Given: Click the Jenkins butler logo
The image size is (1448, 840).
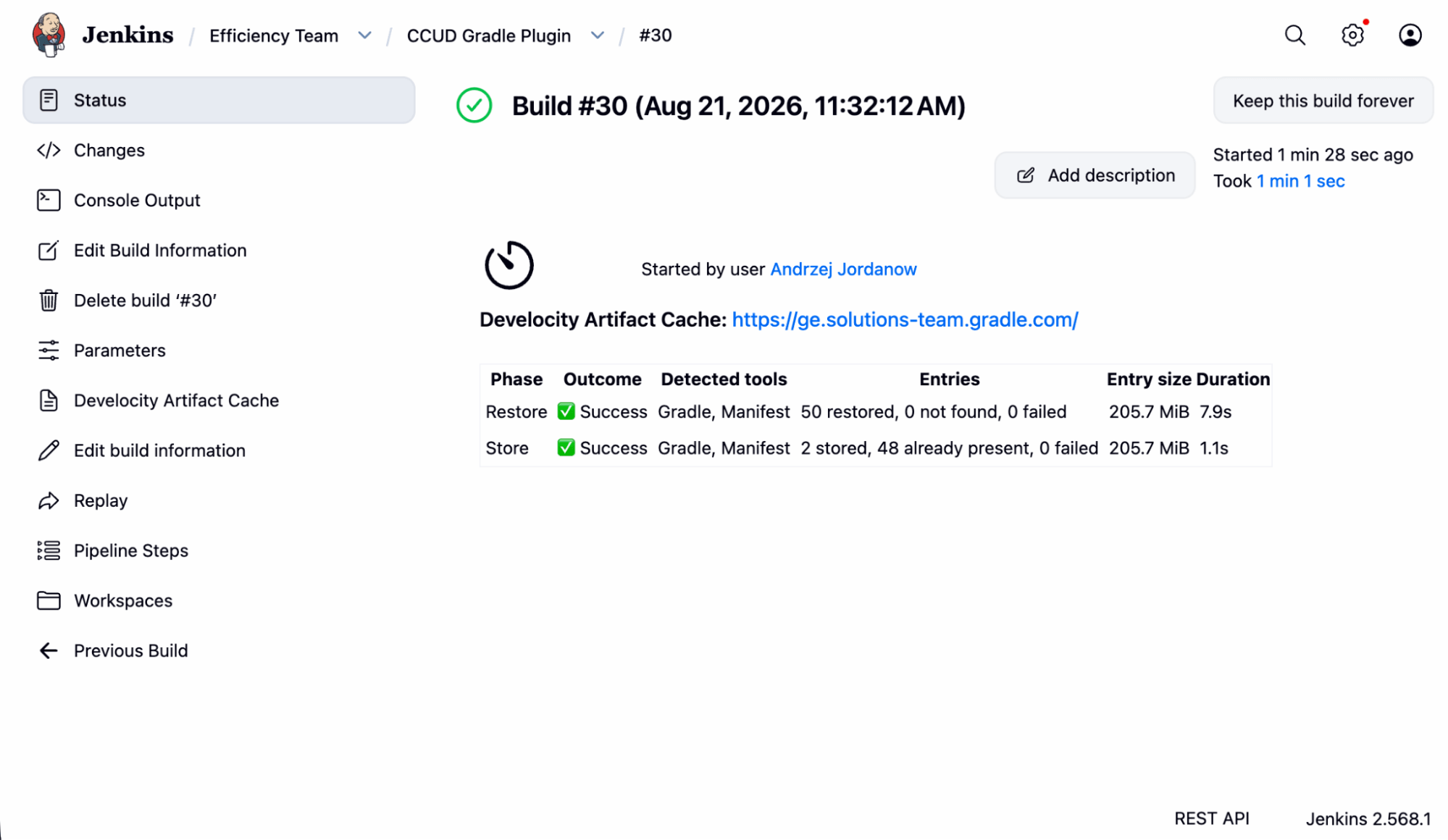Looking at the screenshot, I should (x=49, y=34).
